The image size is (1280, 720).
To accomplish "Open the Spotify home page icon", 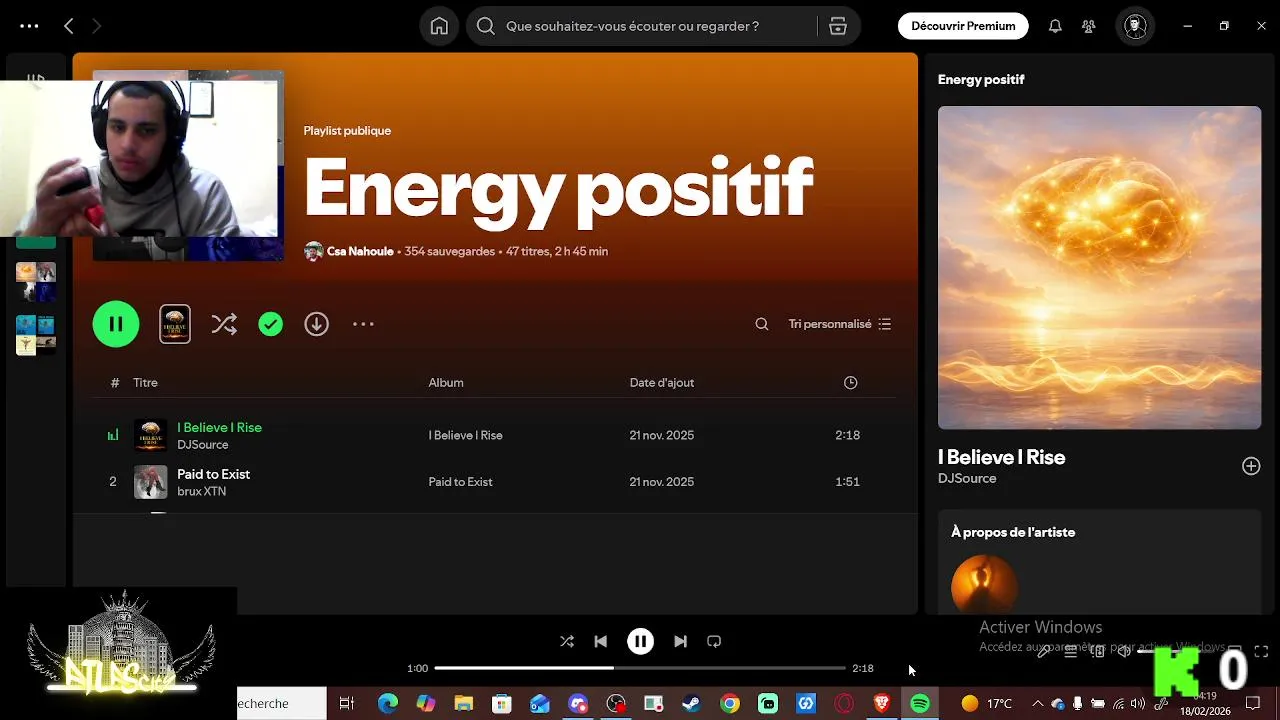I will tap(439, 26).
